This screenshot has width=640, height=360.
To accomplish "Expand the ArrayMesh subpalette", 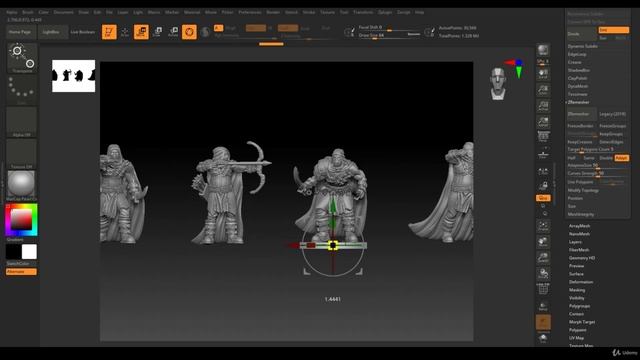I will 580,226.
